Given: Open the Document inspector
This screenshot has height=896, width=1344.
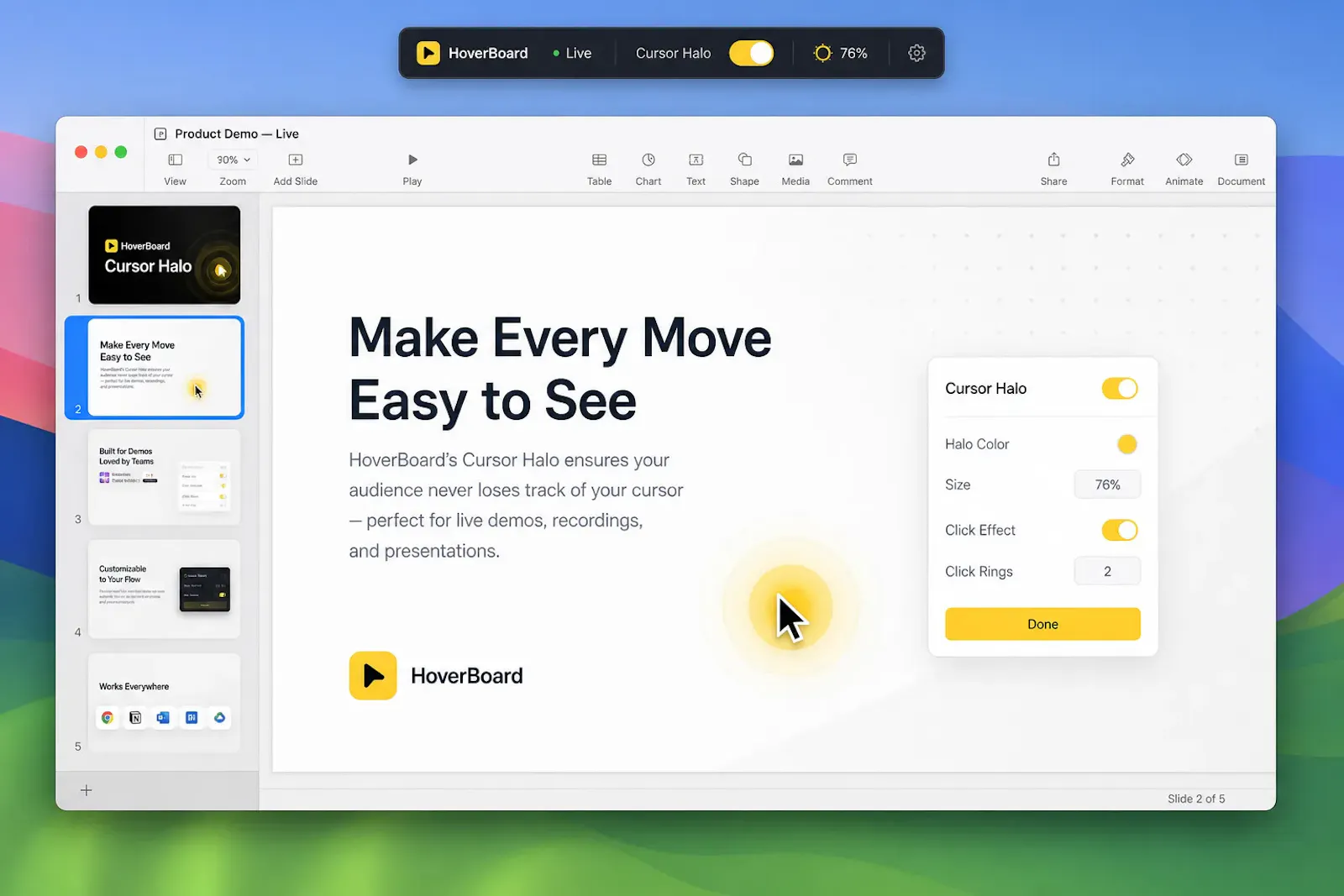Looking at the screenshot, I should (1242, 160).
